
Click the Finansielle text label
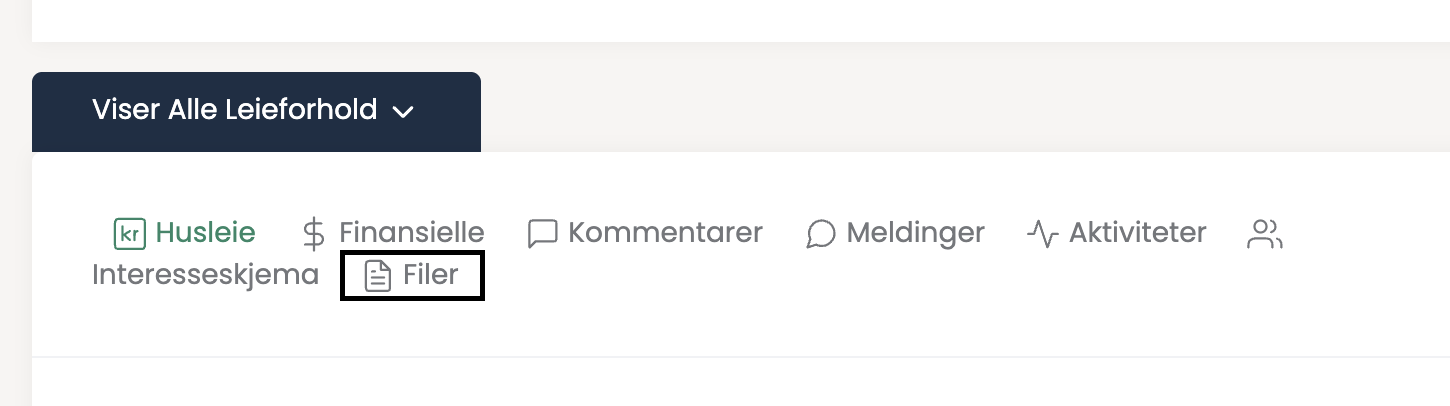pos(412,233)
